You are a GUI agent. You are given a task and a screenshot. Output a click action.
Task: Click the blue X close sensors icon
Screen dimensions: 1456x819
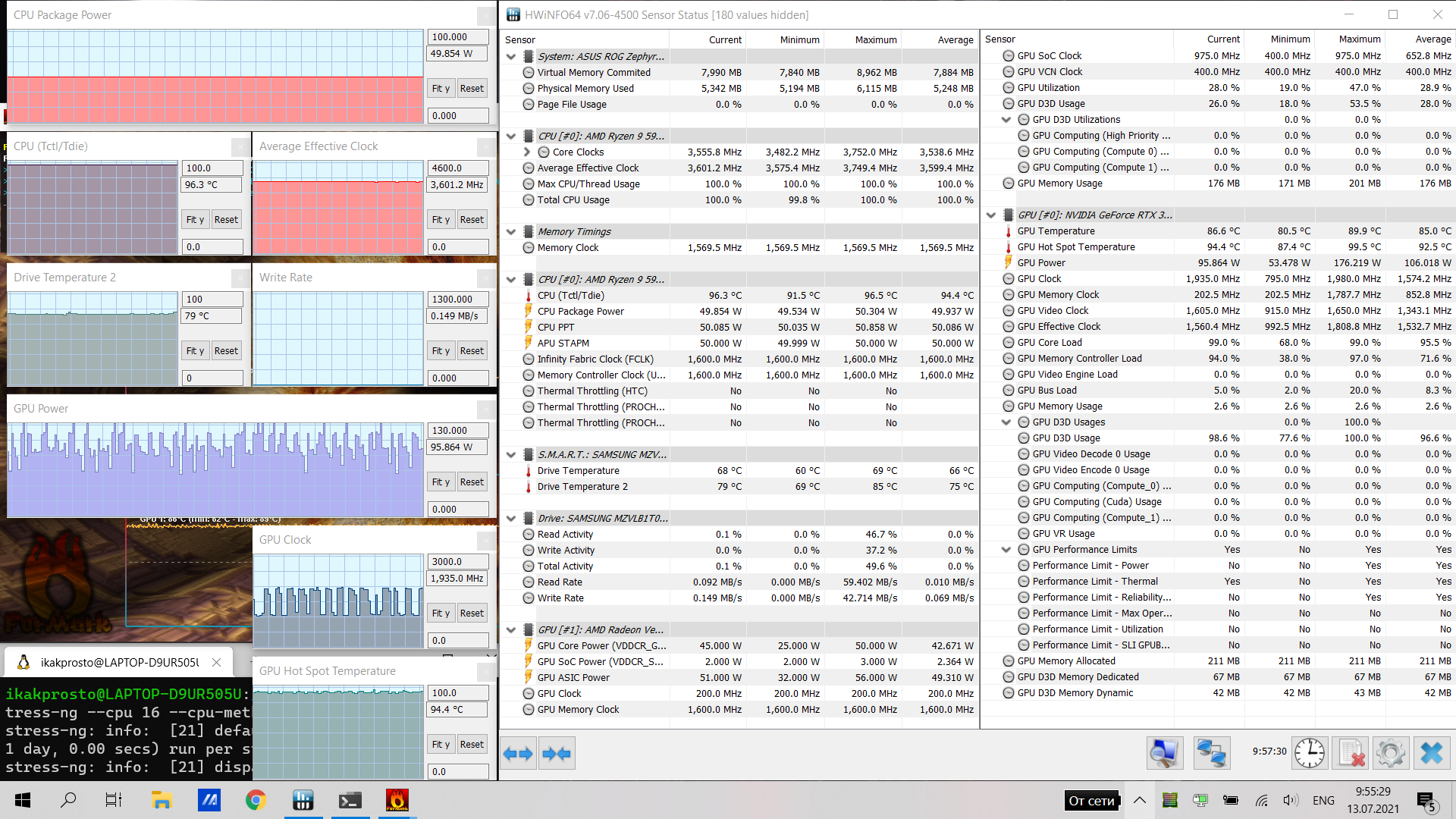pyautogui.click(x=1431, y=753)
